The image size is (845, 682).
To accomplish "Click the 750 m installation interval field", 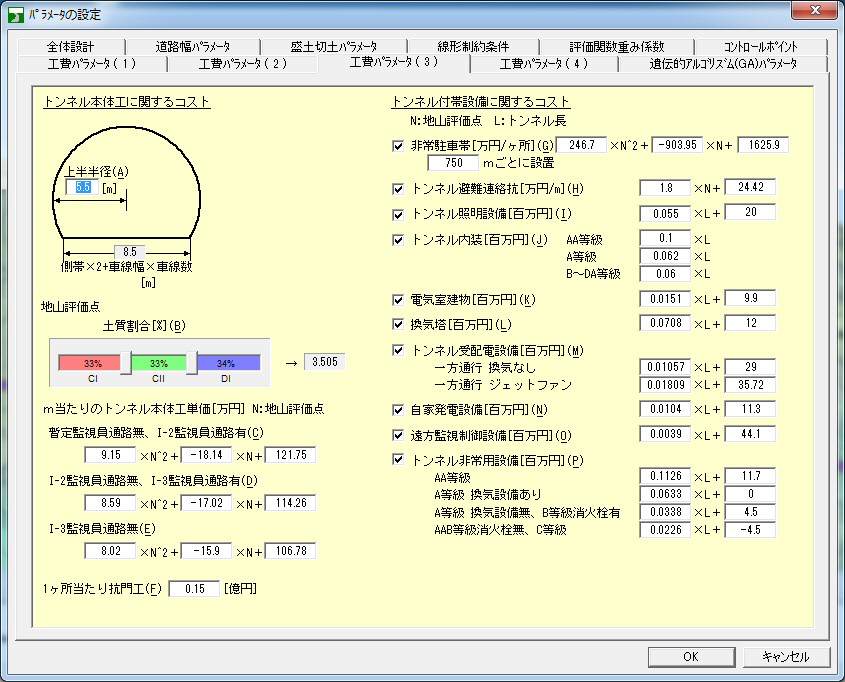I will click(x=454, y=163).
